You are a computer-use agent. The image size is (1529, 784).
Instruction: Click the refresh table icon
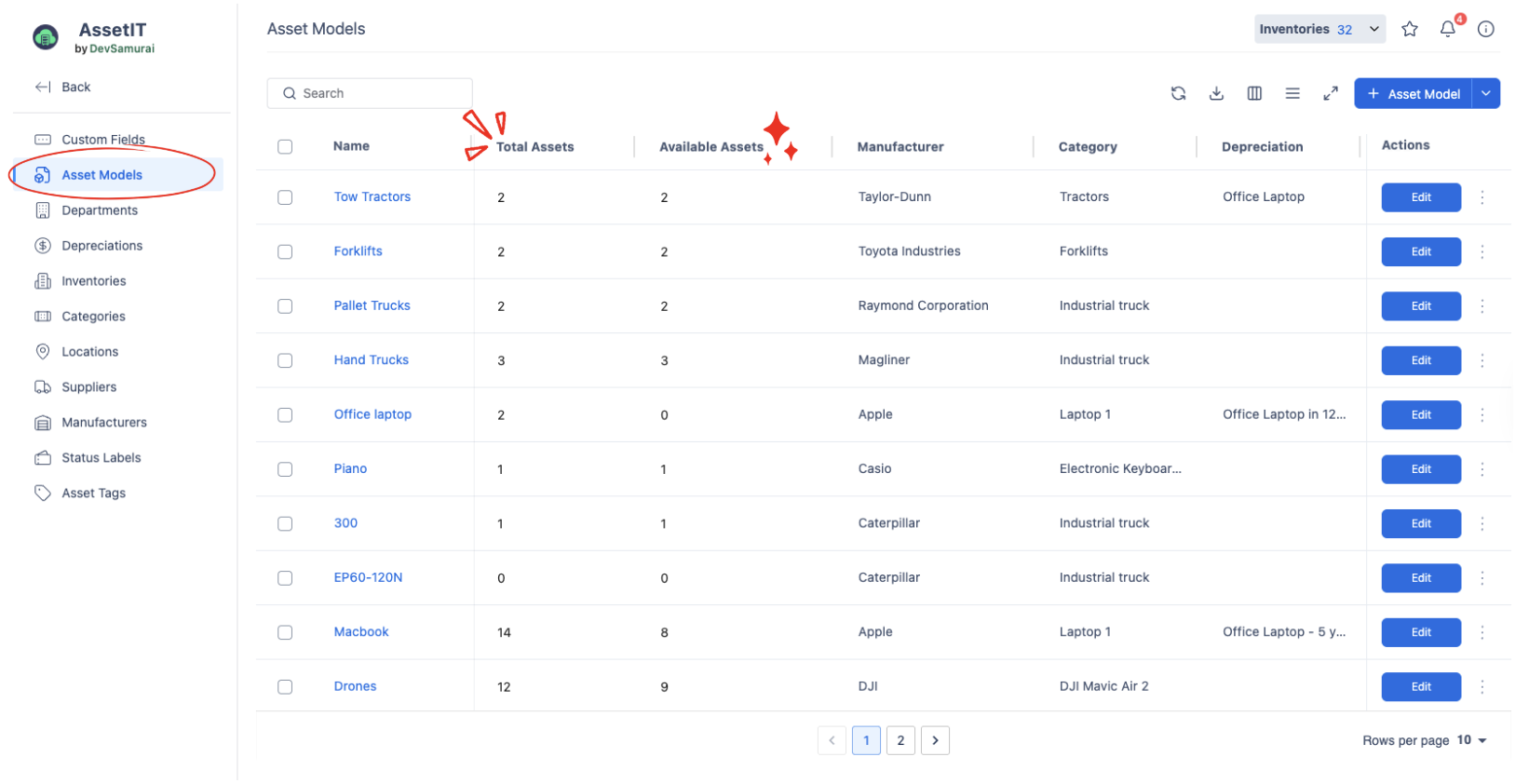pyautogui.click(x=1178, y=93)
